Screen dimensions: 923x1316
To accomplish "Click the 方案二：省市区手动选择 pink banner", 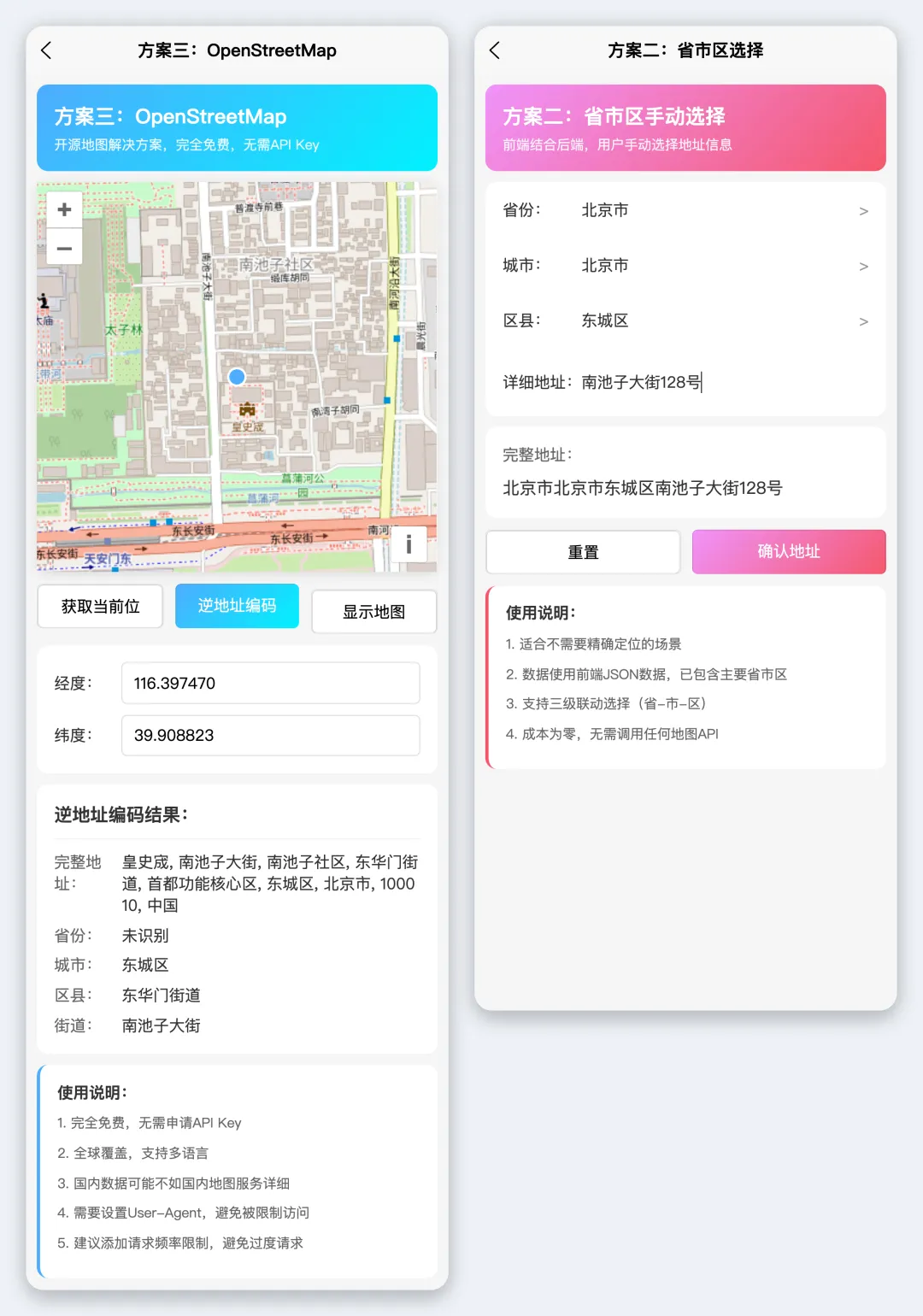I will click(685, 127).
